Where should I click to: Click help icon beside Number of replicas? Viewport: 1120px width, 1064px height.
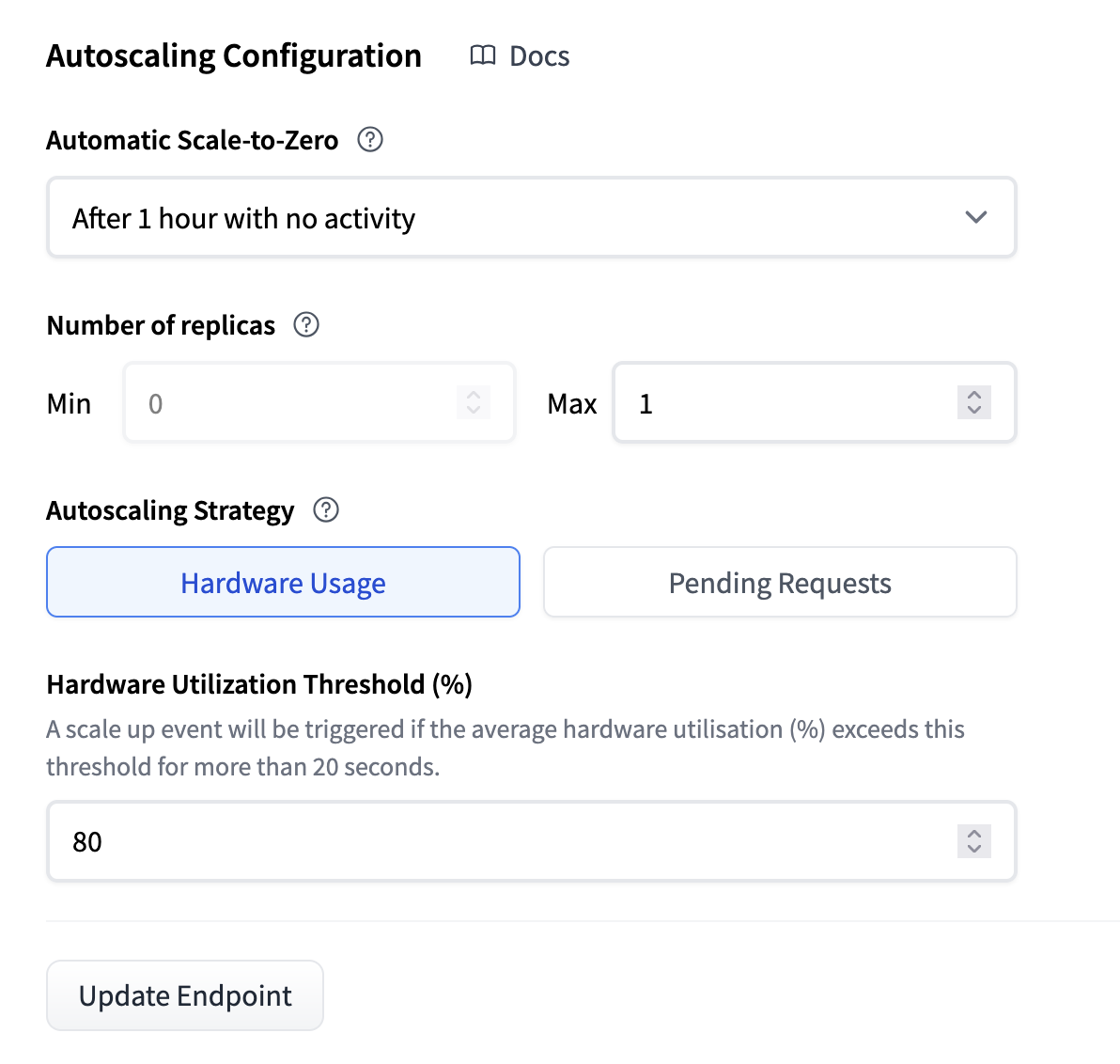point(306,325)
